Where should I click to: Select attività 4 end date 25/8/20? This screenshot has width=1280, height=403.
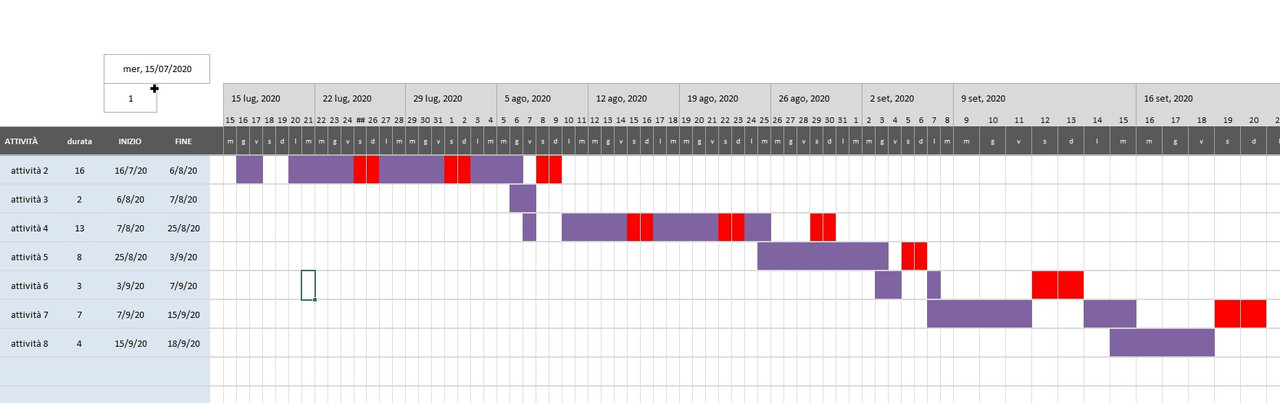click(183, 228)
